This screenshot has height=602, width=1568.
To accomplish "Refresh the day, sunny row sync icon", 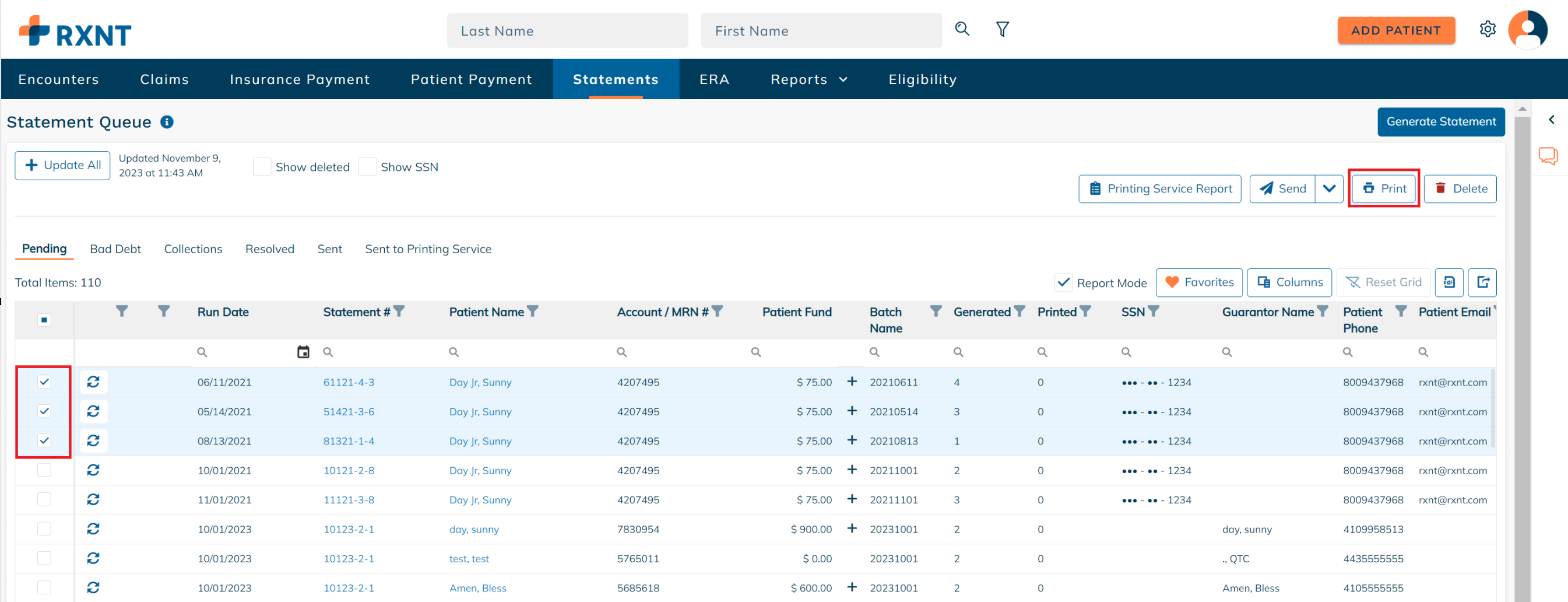I will pos(93,528).
